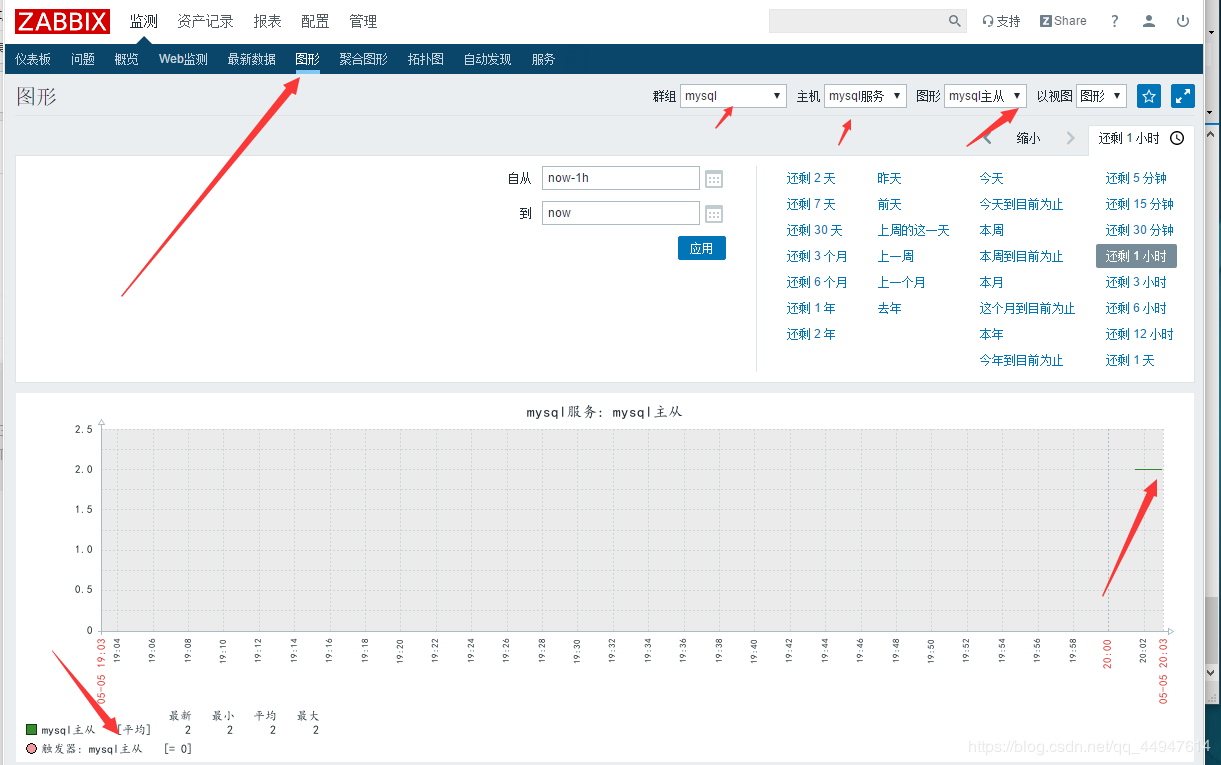Open the 支持 support link
This screenshot has height=765, width=1221.
pyautogui.click(x=1001, y=21)
